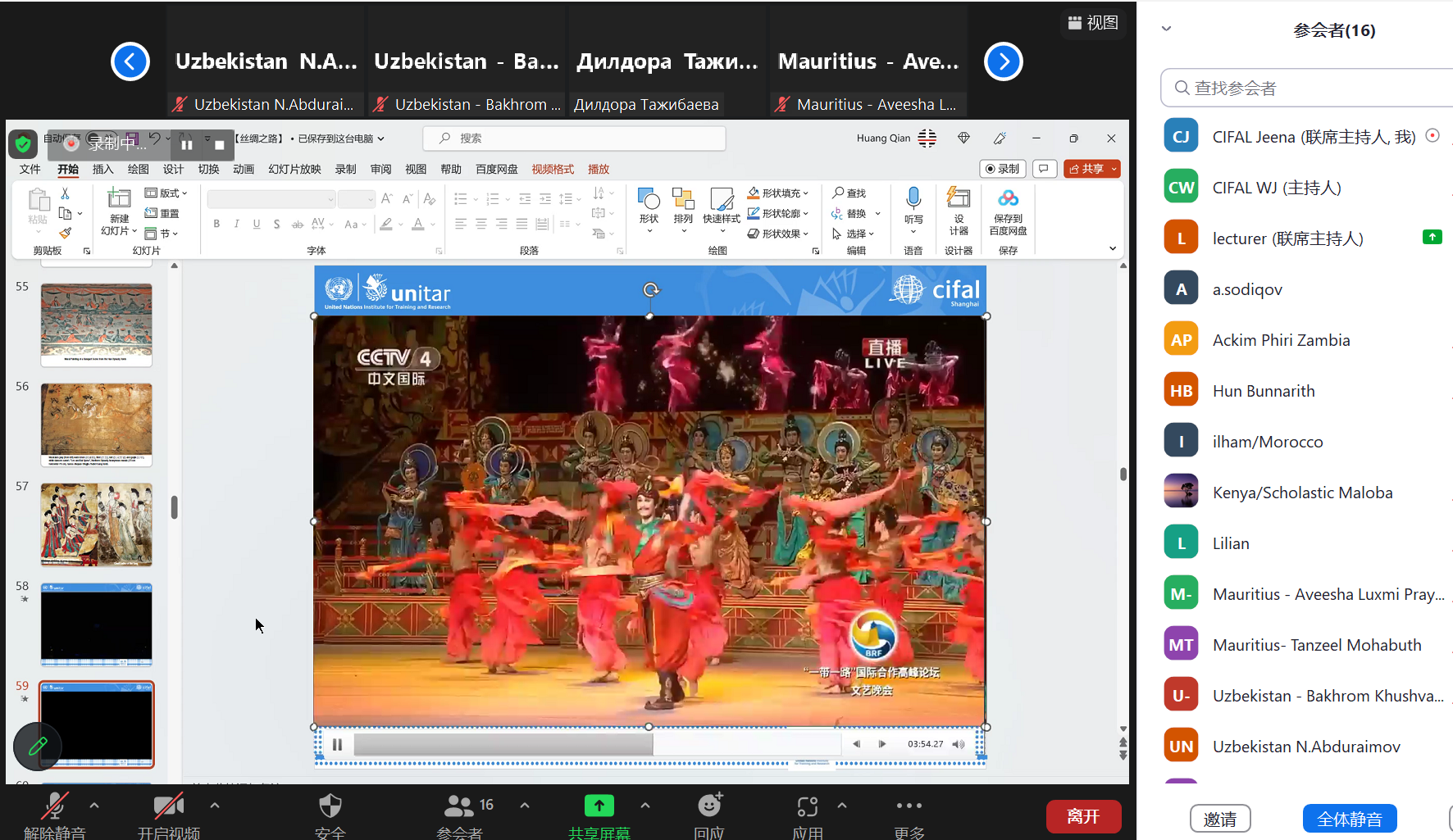Switch to the 视频格式 video format tab
This screenshot has width=1453, height=840.
coord(553,169)
